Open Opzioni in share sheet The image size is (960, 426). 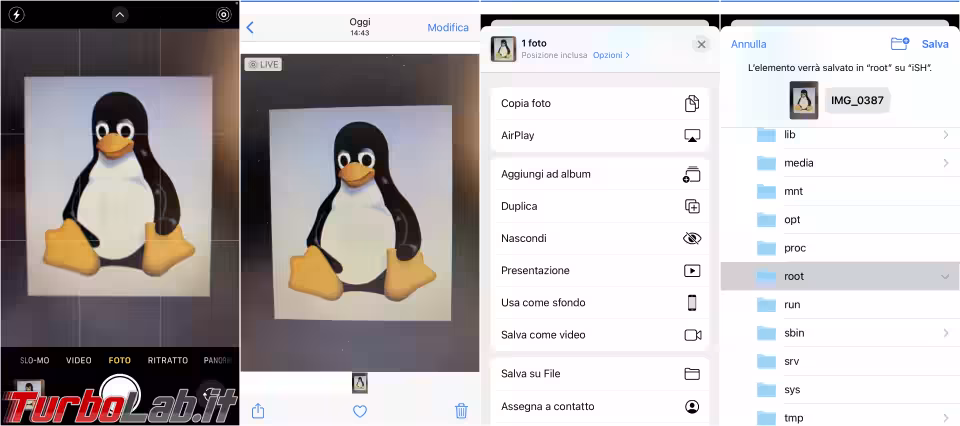(x=611, y=55)
